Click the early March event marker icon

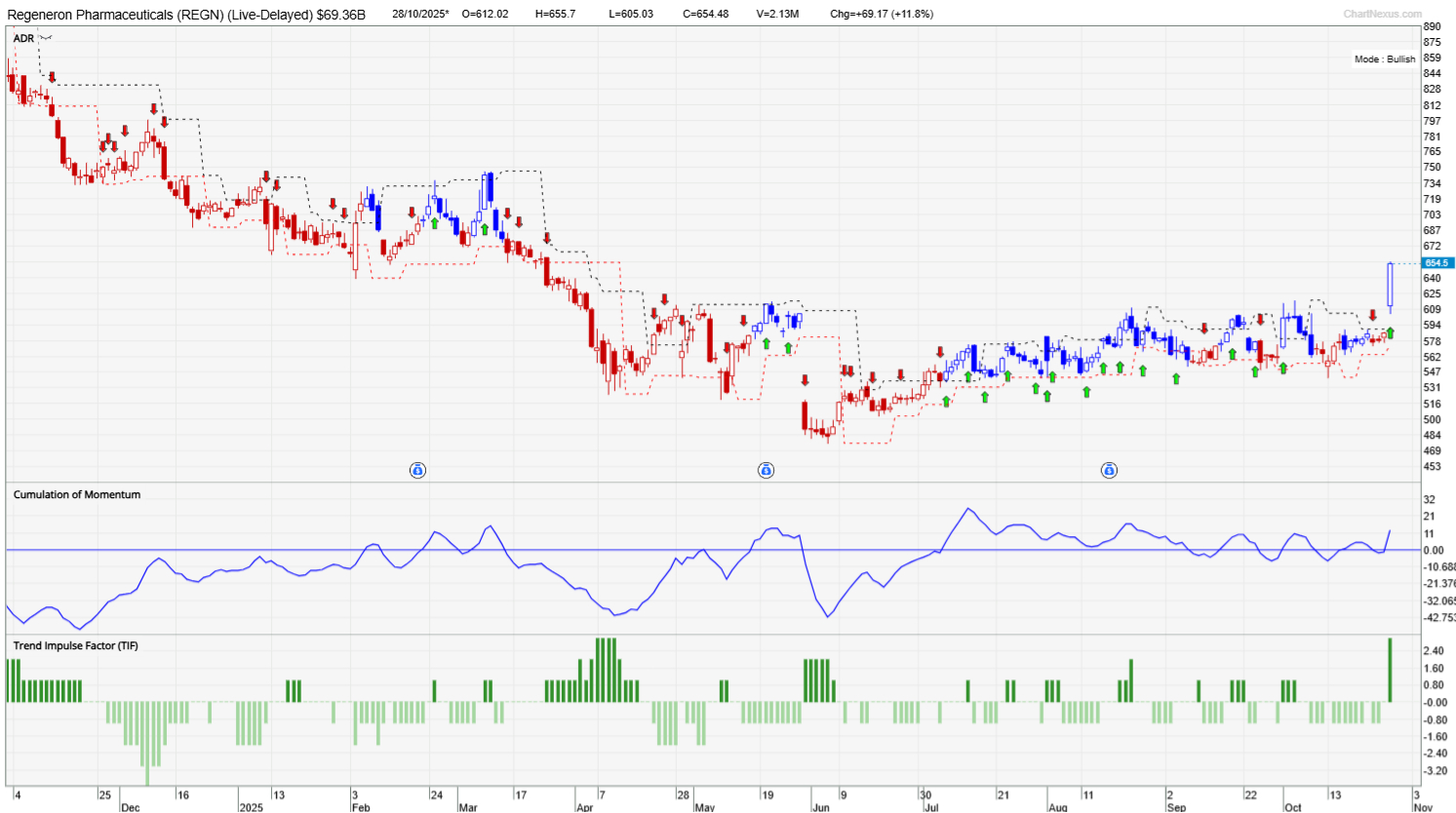point(417,471)
